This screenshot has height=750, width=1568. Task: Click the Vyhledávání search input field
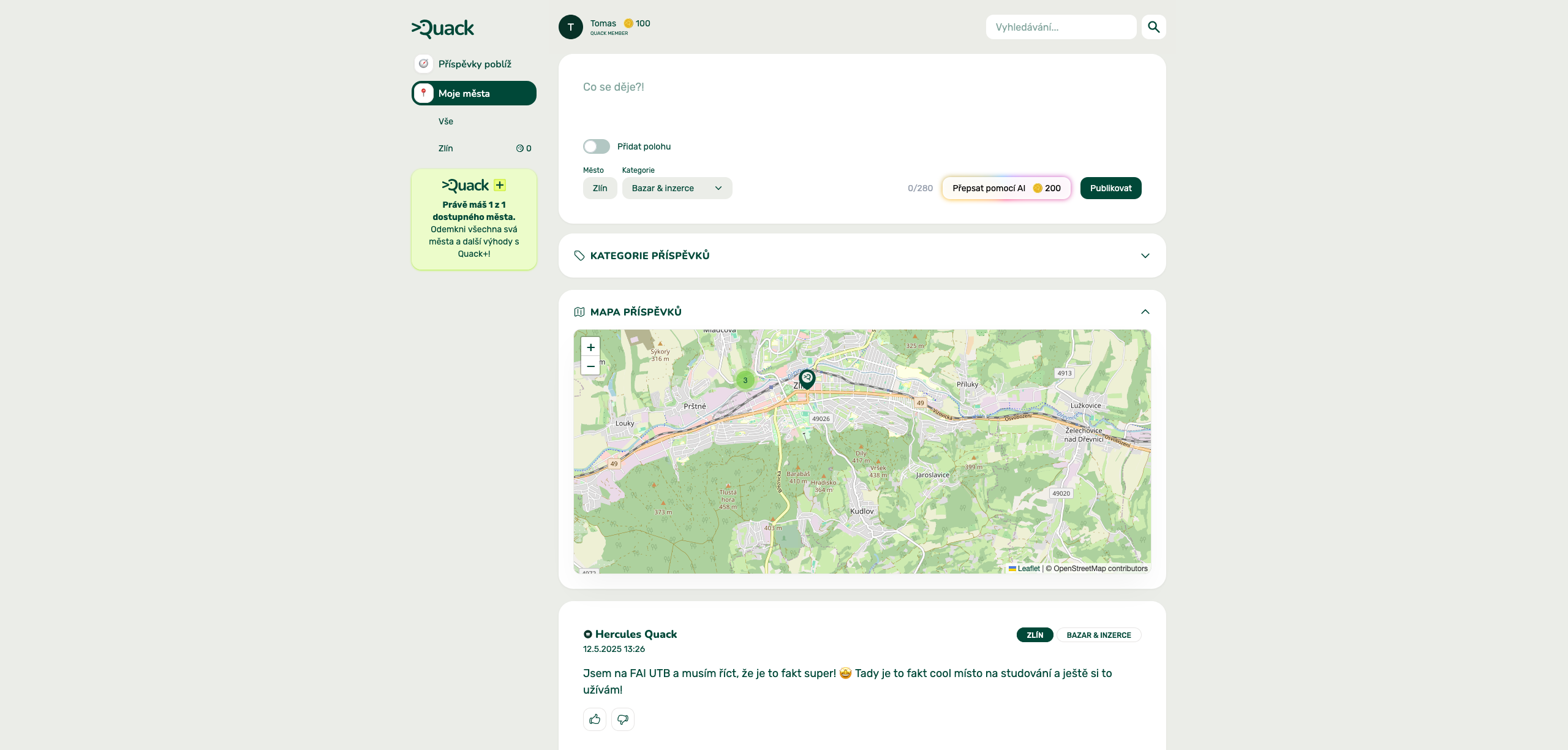click(1060, 27)
